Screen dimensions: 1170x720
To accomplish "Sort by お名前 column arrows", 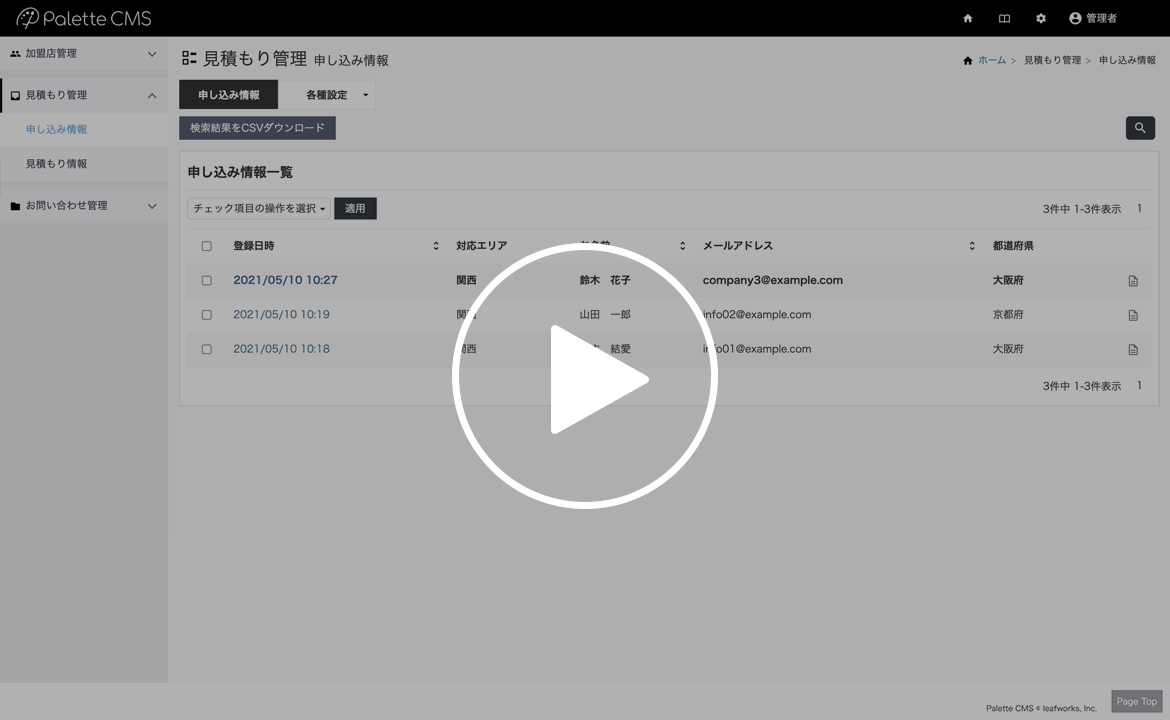I will 682,246.
